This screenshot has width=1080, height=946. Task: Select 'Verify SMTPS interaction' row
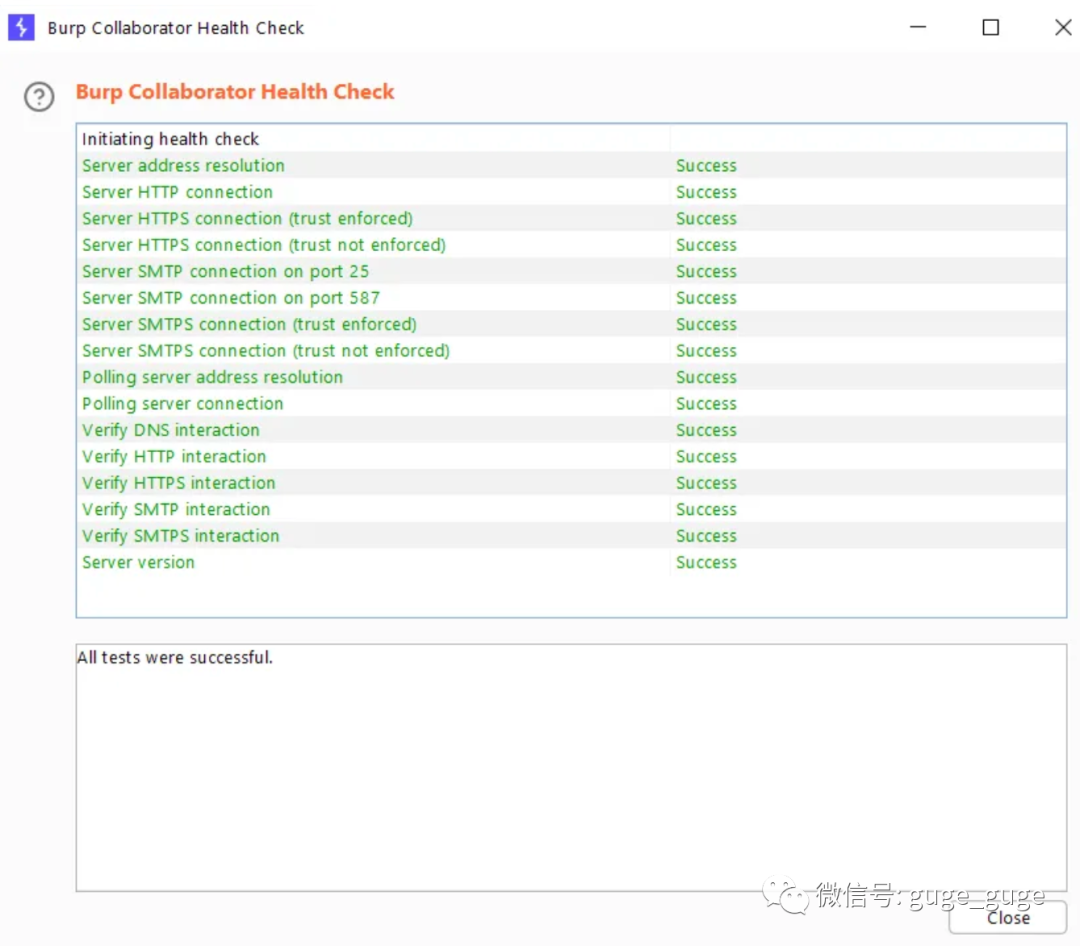tap(571, 535)
